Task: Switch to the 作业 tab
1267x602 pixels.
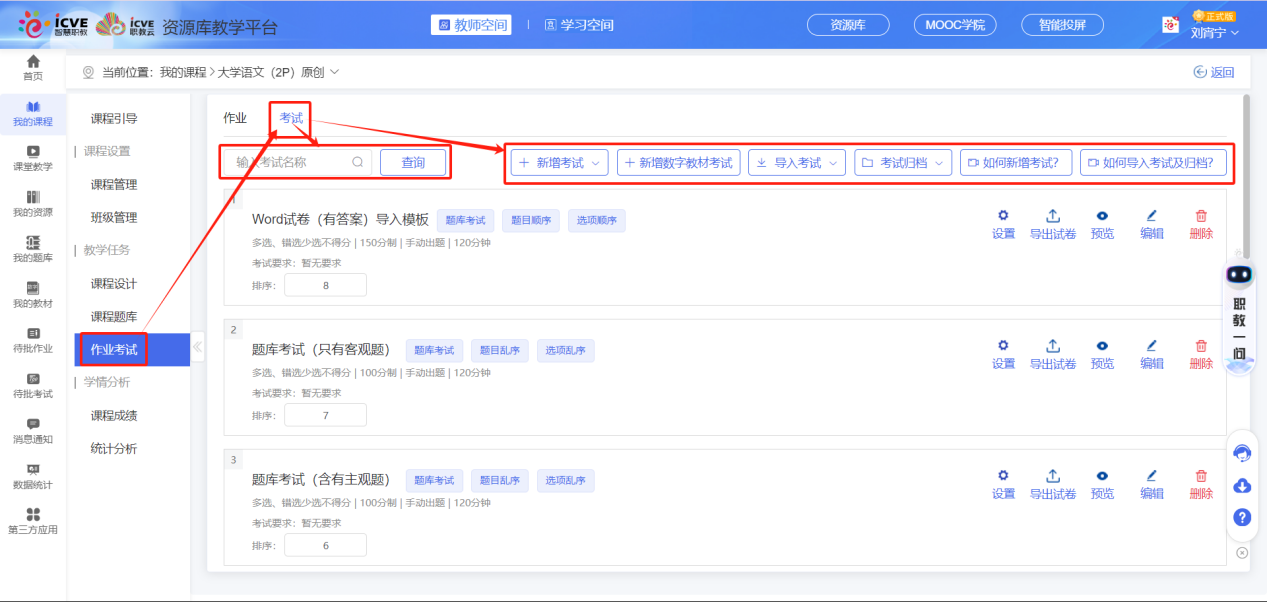Action: click(235, 118)
